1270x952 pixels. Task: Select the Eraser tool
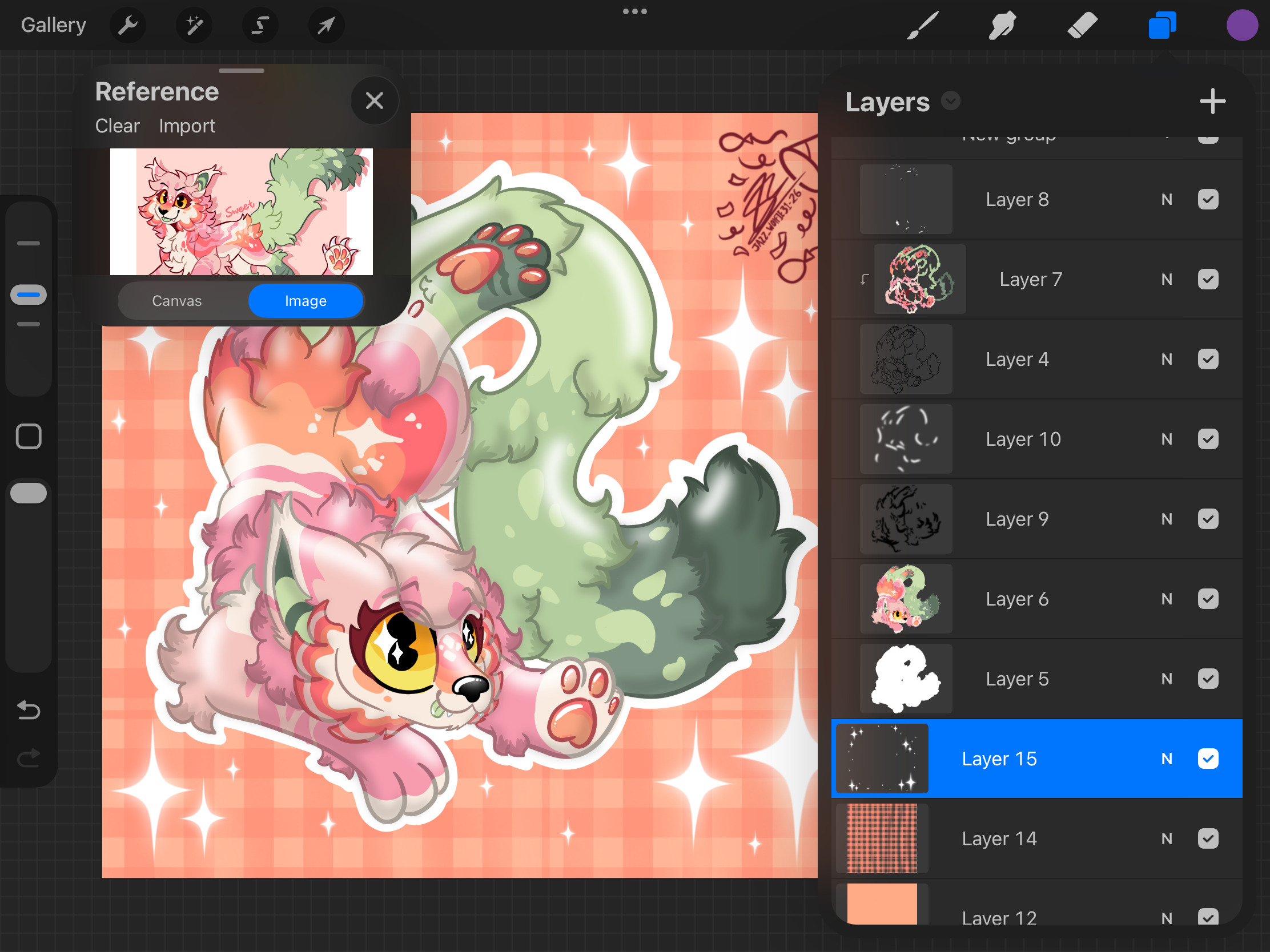pos(1082,25)
